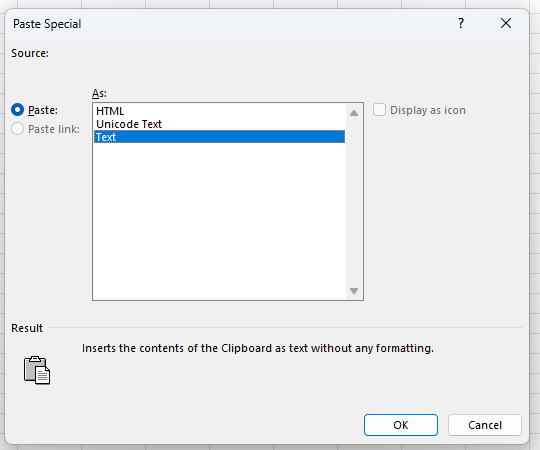Screen dimensions: 540x450
Task: Click the list scroll down arrow
Action: click(354, 291)
